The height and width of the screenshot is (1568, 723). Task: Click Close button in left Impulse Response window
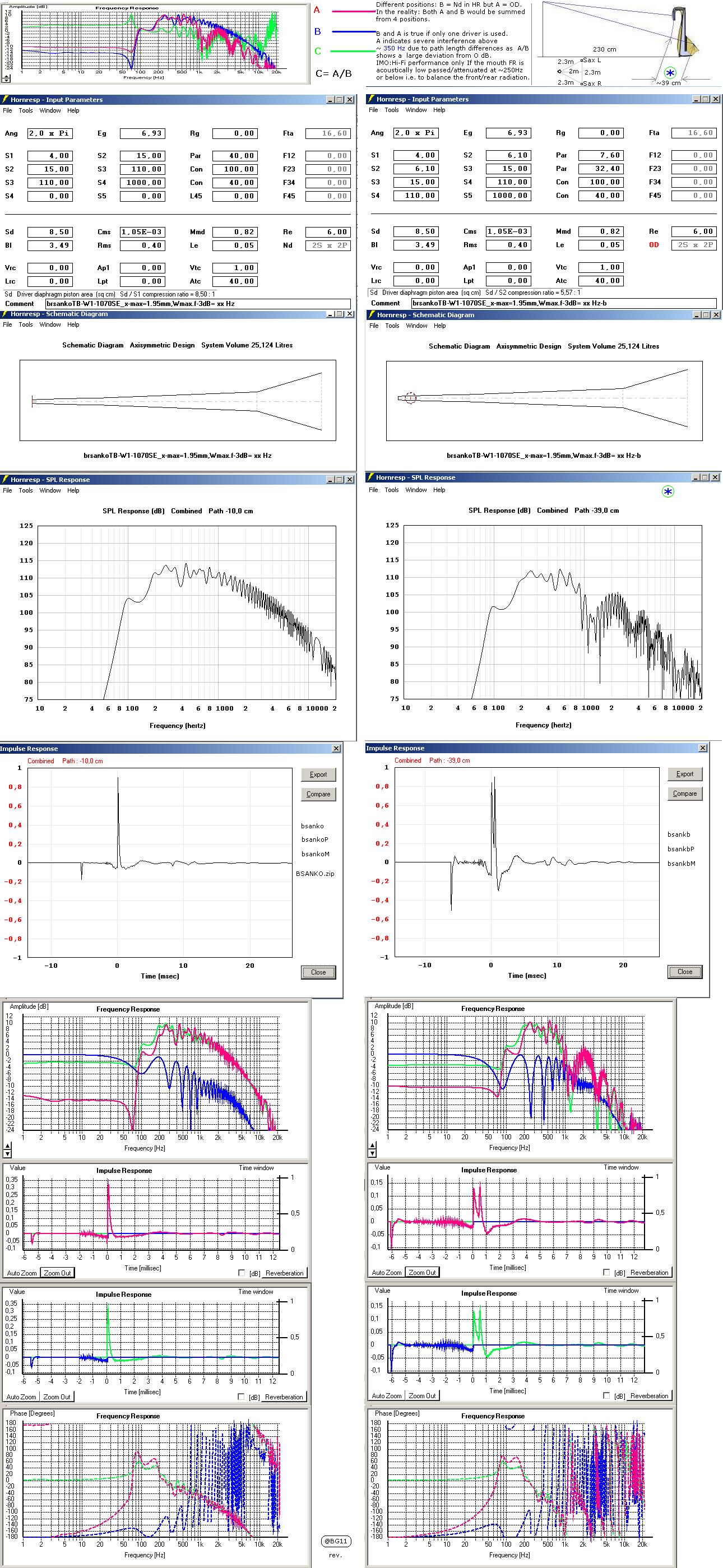click(x=318, y=972)
